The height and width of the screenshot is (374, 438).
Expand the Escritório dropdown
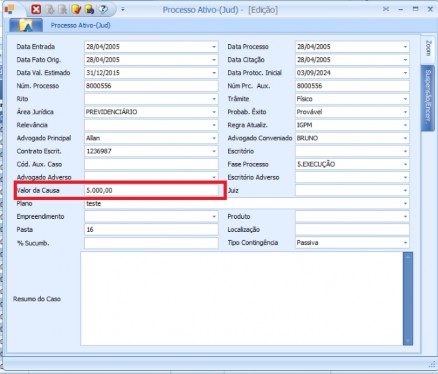(405, 151)
